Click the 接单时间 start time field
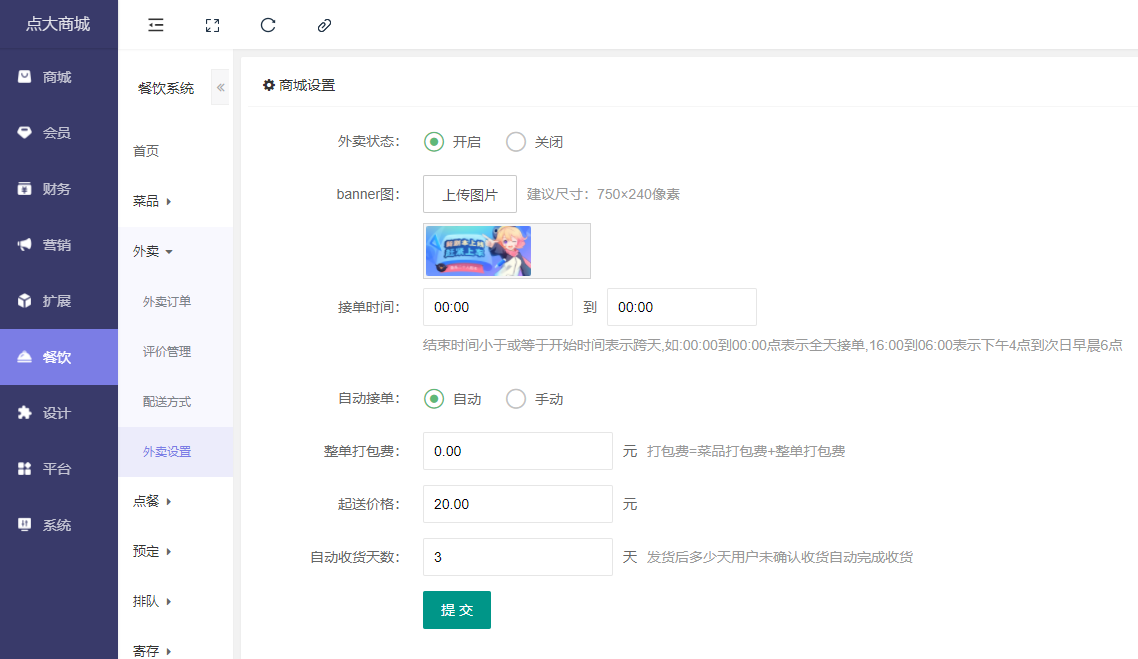 coord(498,307)
